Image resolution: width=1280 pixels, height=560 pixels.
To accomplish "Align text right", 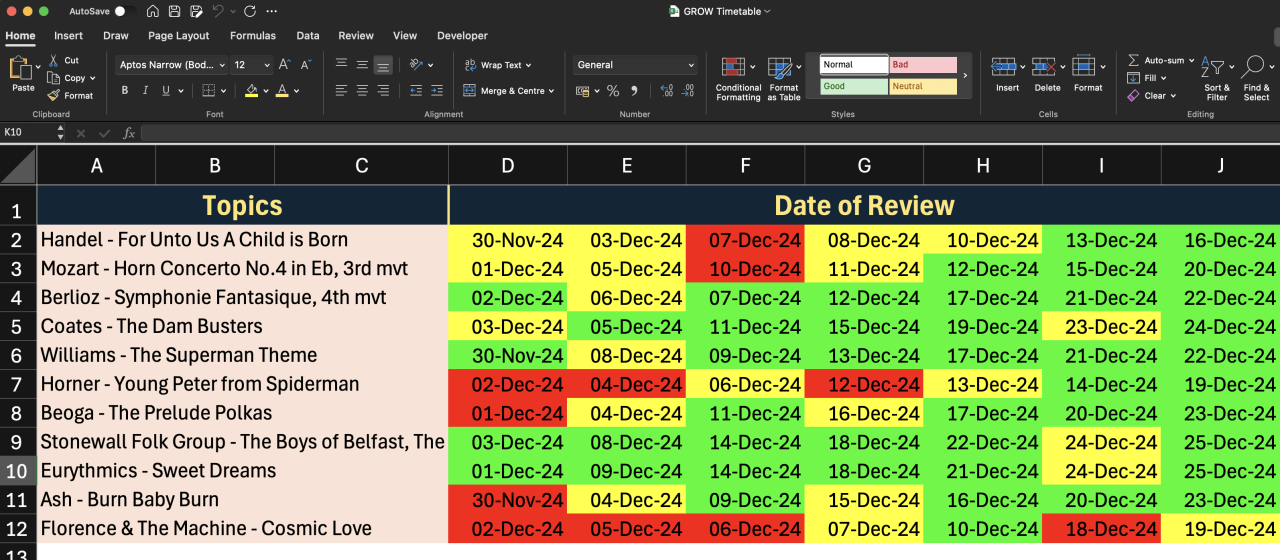I will [383, 90].
